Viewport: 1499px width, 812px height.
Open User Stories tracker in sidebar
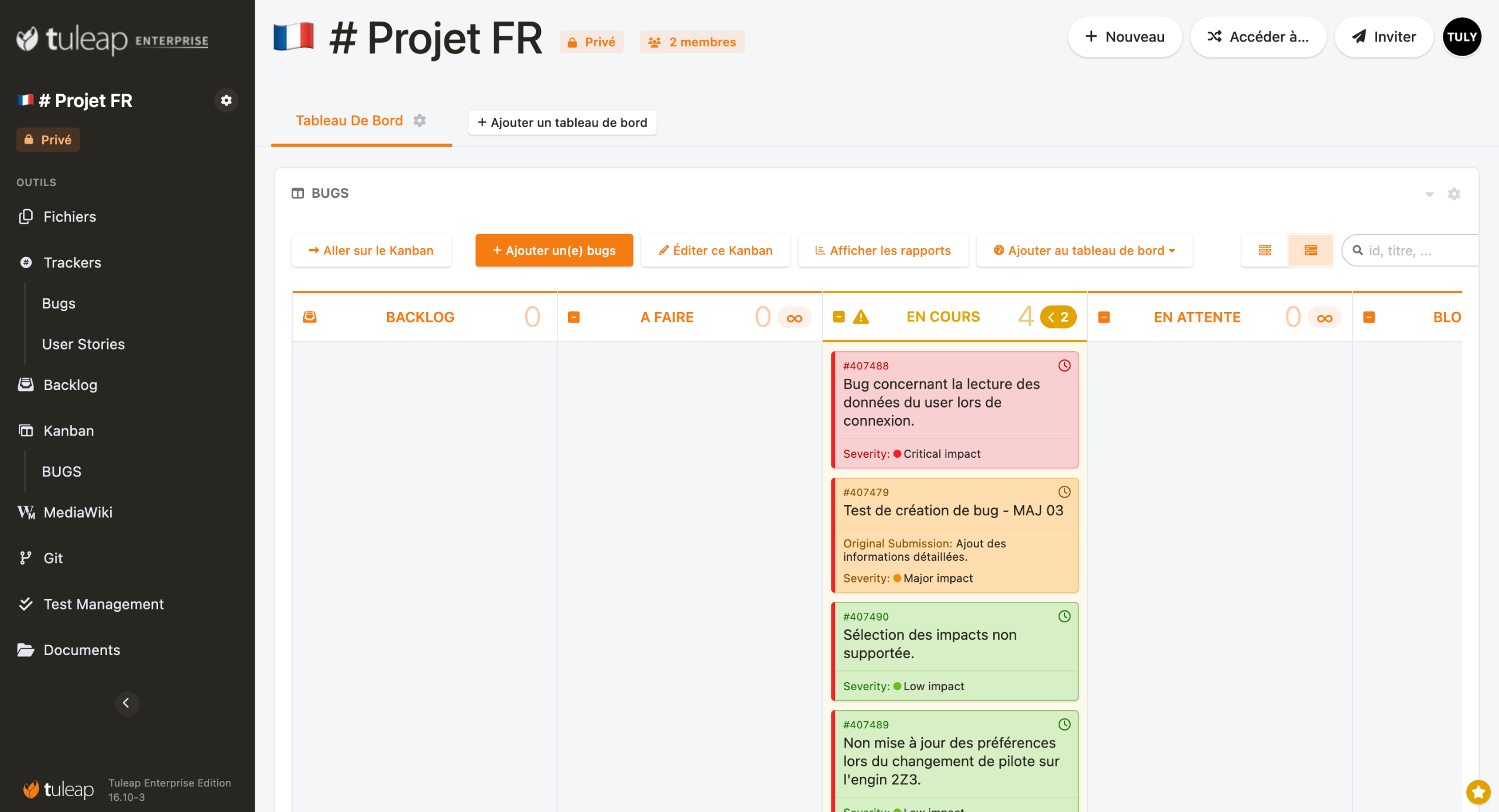click(83, 344)
